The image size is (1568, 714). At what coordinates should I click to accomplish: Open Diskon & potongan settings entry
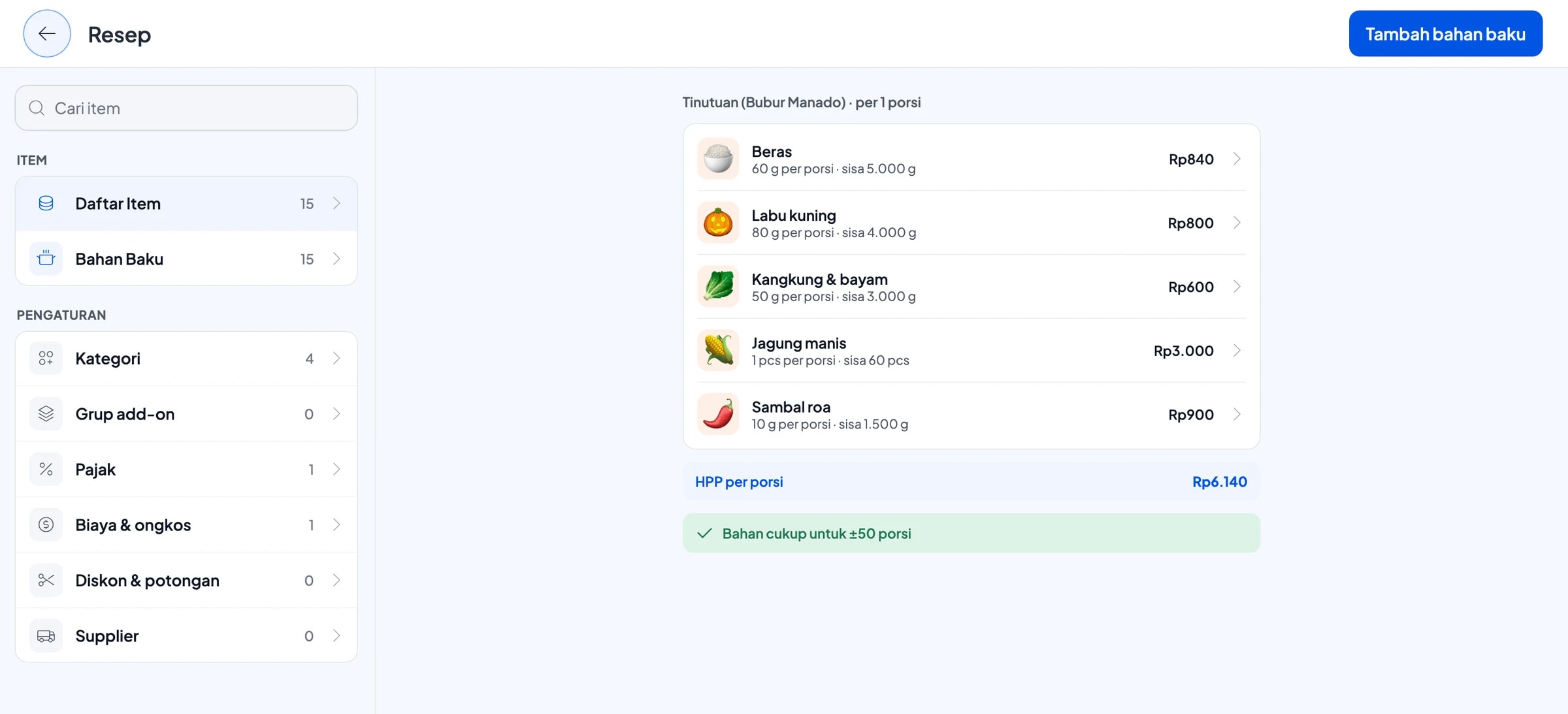(x=186, y=580)
